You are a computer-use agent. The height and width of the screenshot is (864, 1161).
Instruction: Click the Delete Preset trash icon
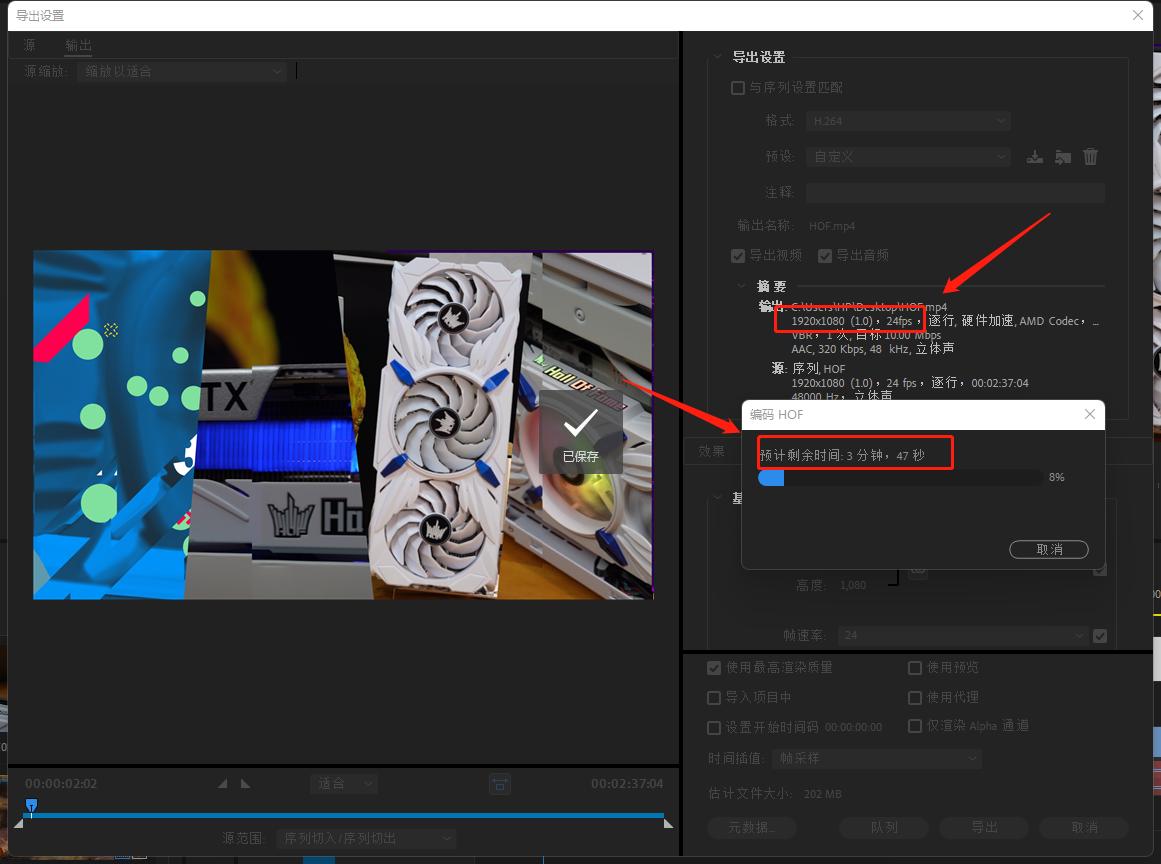pos(1091,157)
